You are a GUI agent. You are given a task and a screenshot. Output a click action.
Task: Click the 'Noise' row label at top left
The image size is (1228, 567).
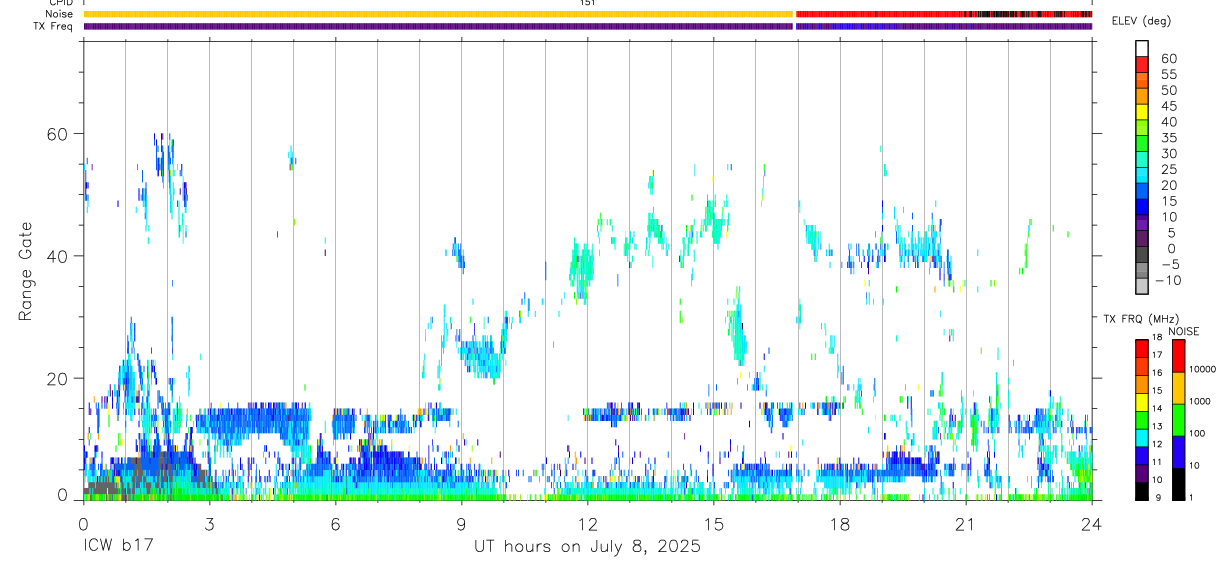(x=60, y=14)
